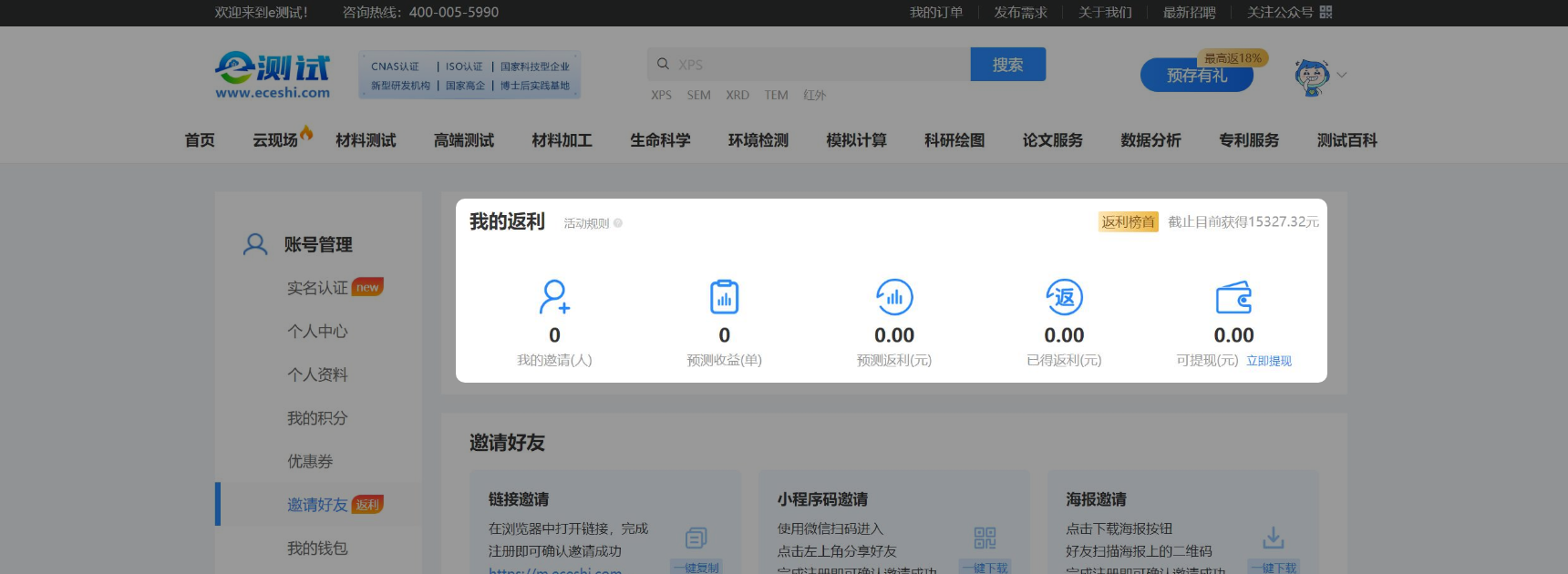Click the user avatar icon
The height and width of the screenshot is (574, 1568).
click(1312, 77)
